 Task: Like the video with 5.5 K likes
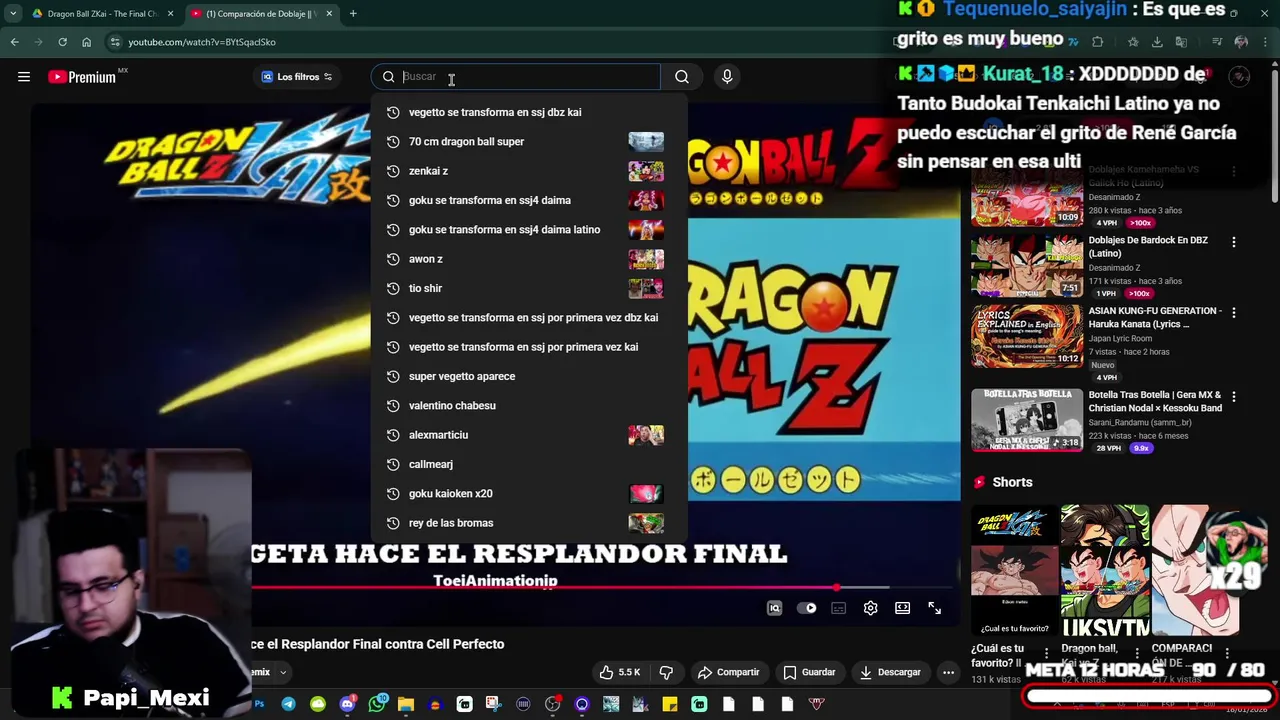(620, 672)
